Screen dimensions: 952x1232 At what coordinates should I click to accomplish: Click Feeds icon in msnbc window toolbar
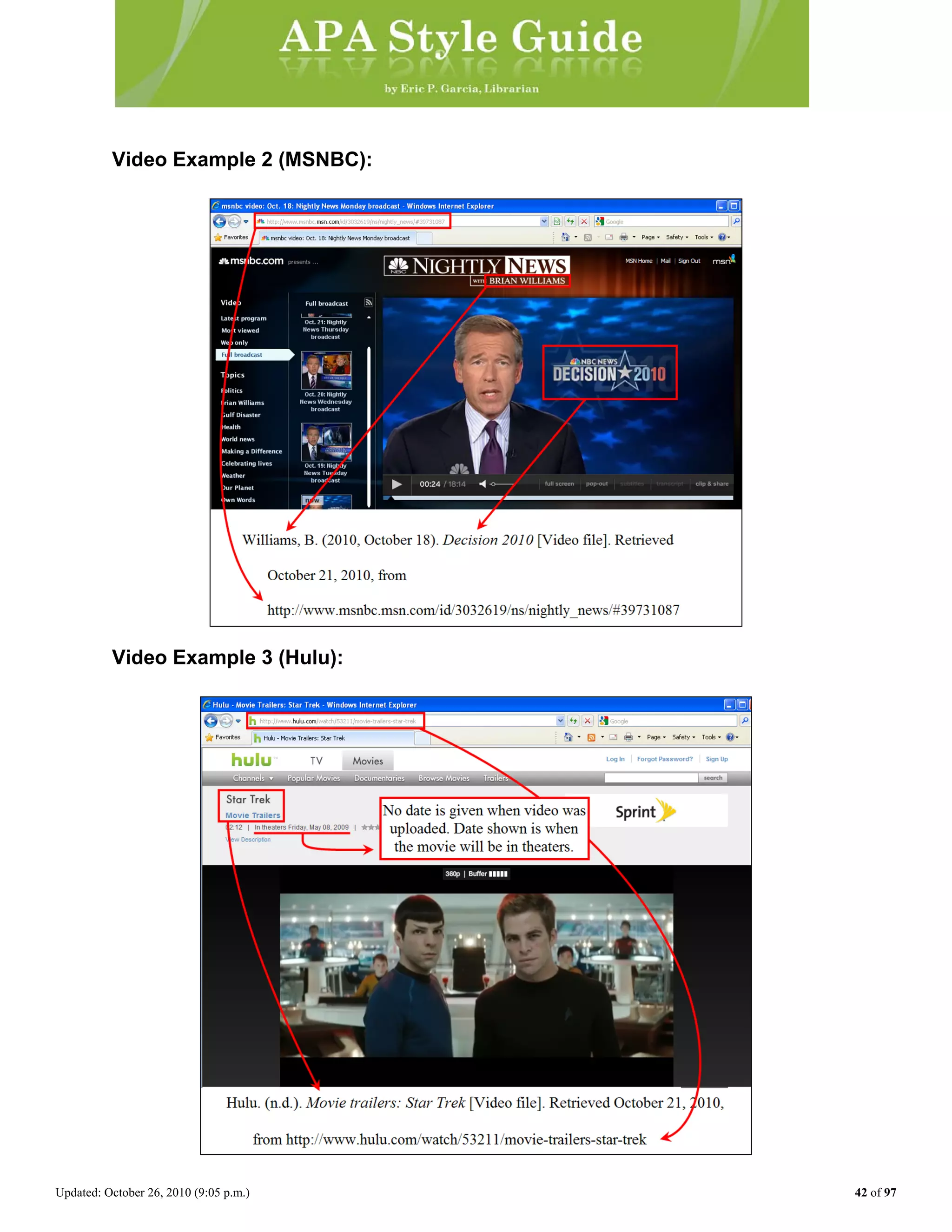tap(588, 238)
